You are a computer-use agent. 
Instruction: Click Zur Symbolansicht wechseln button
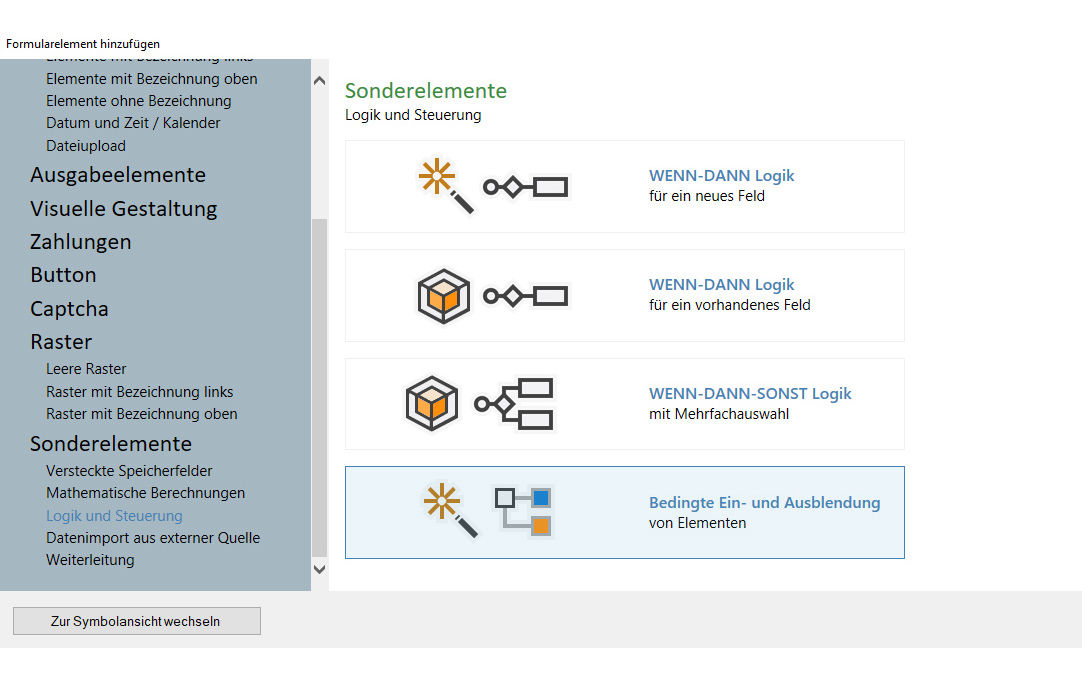click(x=136, y=621)
